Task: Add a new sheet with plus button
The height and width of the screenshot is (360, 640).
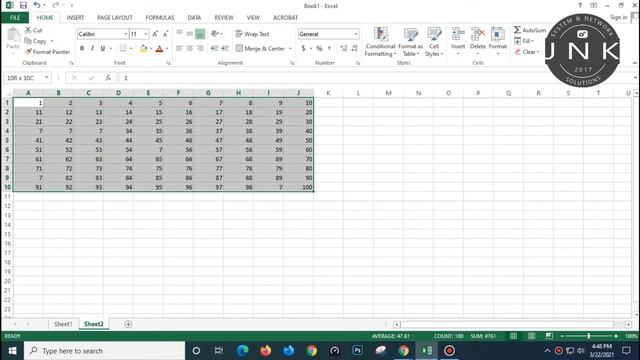Action: click(128, 324)
